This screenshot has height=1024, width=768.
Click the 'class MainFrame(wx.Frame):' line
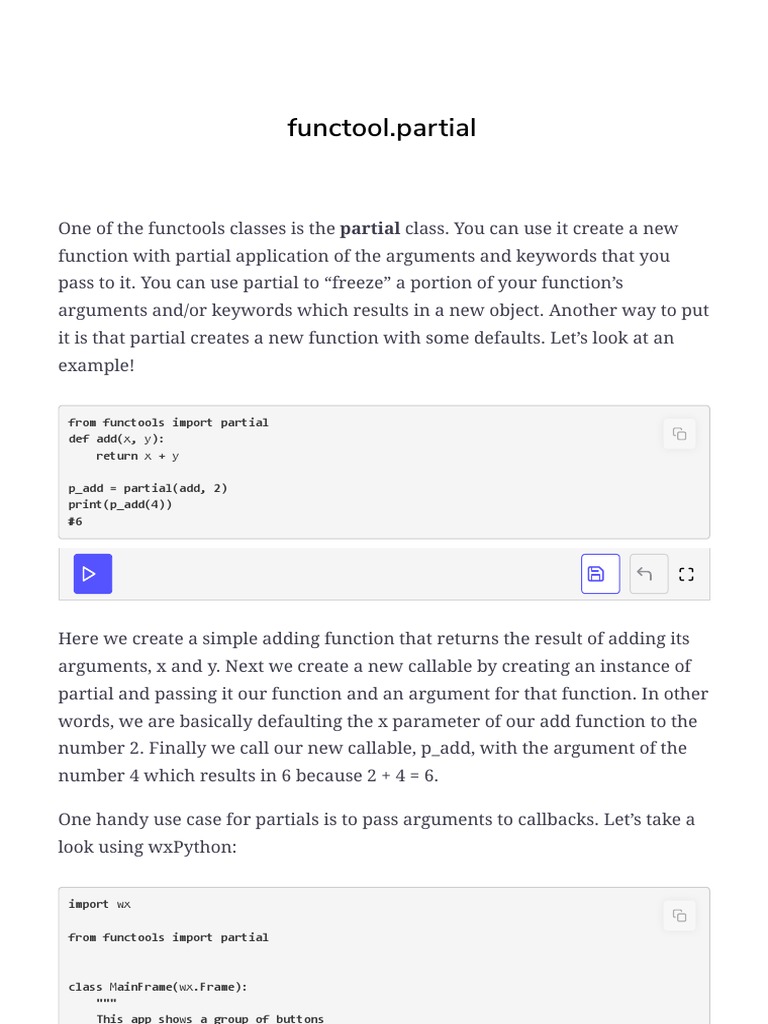[x=157, y=987]
